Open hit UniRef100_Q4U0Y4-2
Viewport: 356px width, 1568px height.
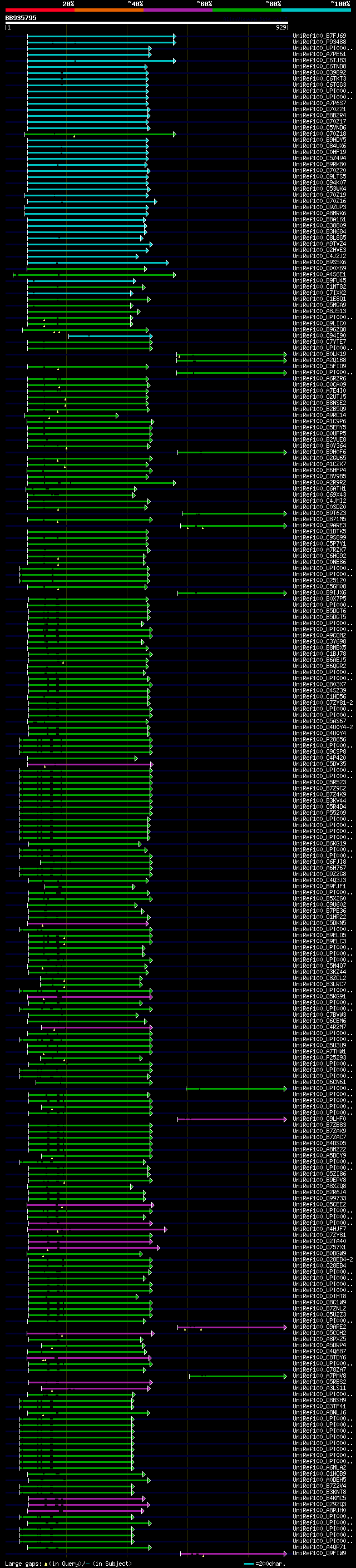click(323, 728)
